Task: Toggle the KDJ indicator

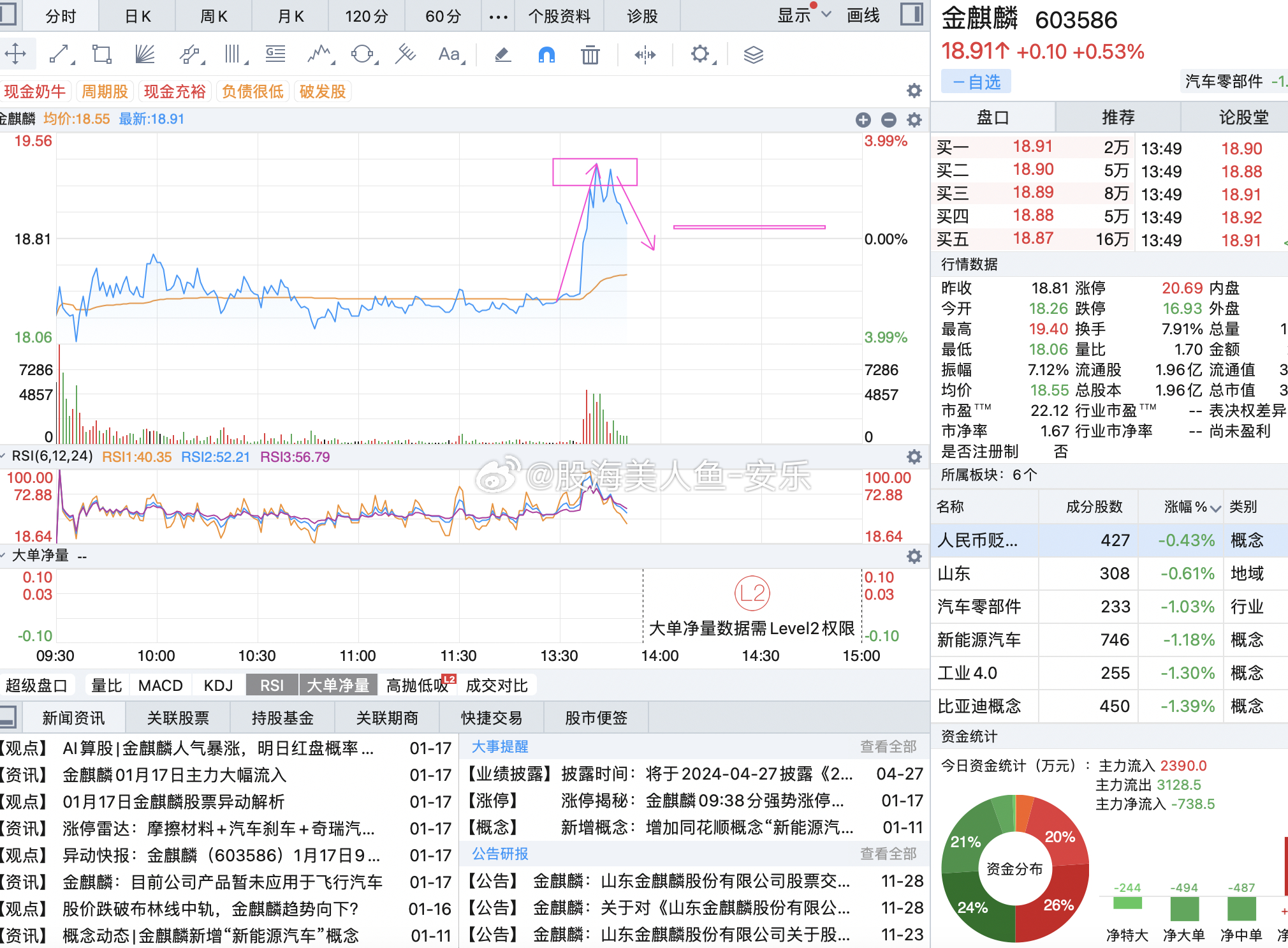Action: 218,685
